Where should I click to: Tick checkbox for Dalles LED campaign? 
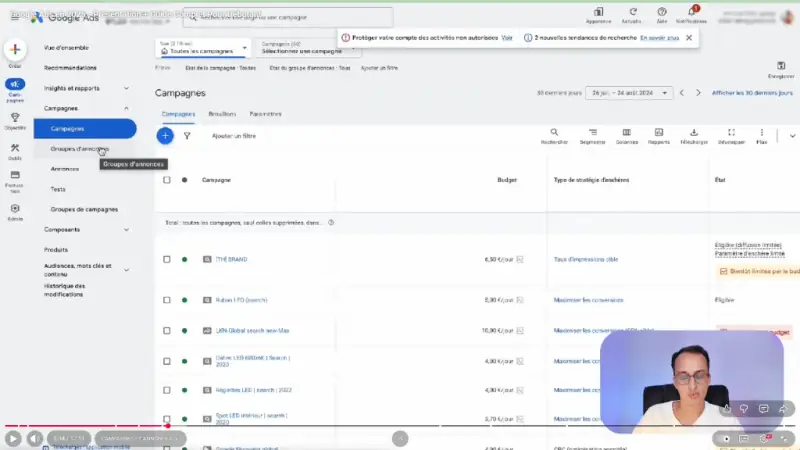(x=167, y=361)
